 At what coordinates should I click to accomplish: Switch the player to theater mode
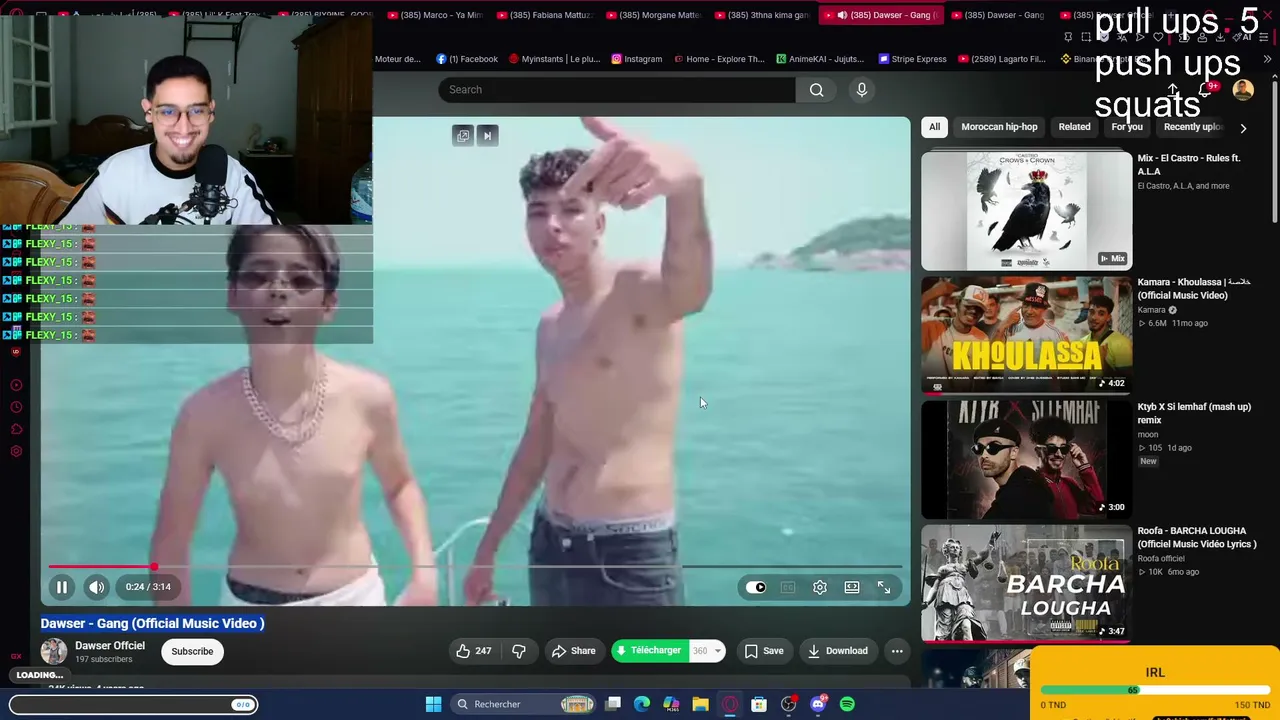[x=852, y=587]
